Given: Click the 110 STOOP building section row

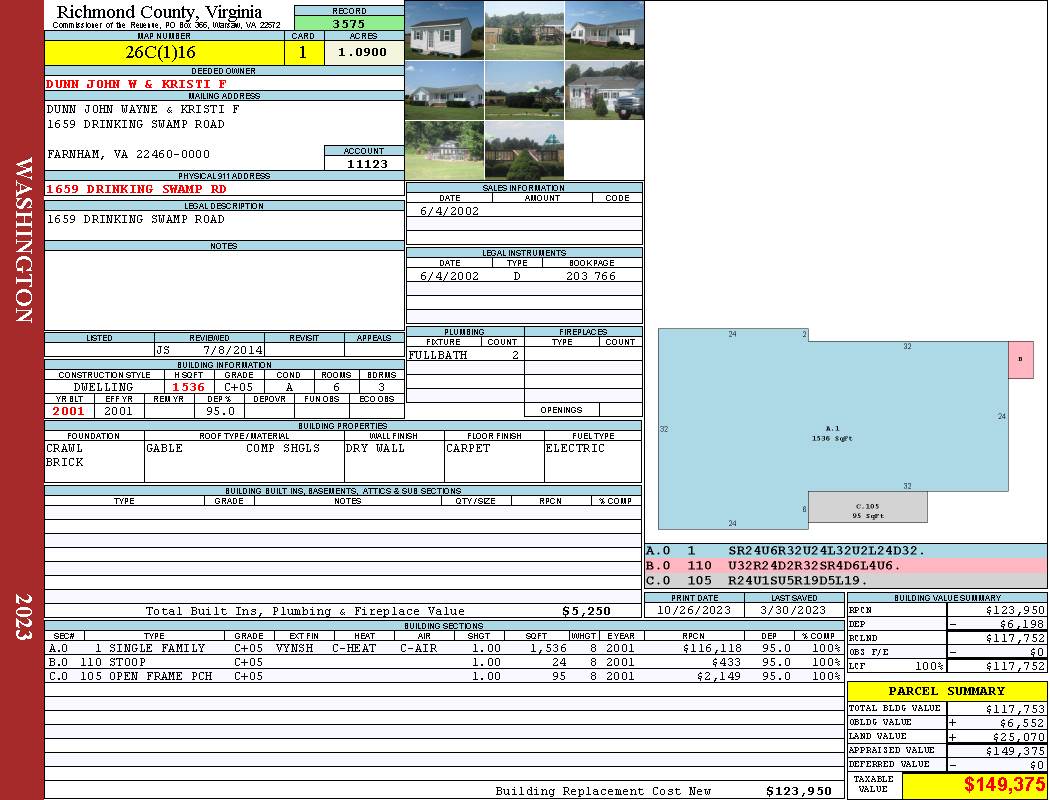Looking at the screenshot, I should click(x=444, y=662).
